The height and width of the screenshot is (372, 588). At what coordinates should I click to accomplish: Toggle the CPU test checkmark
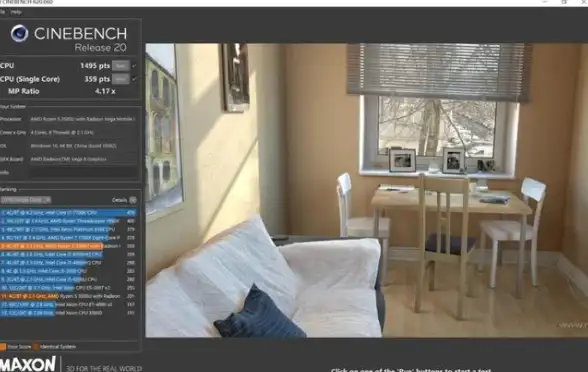pos(134,66)
